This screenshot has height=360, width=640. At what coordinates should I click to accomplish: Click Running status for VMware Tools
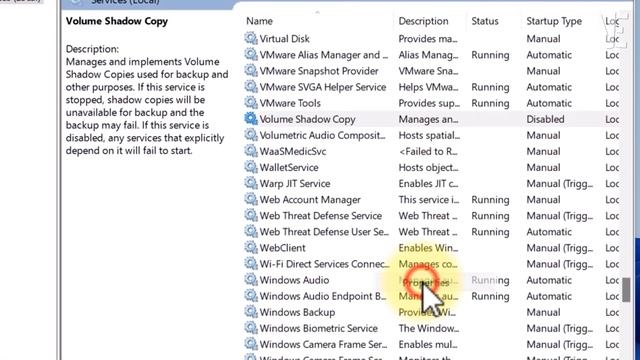click(490, 103)
